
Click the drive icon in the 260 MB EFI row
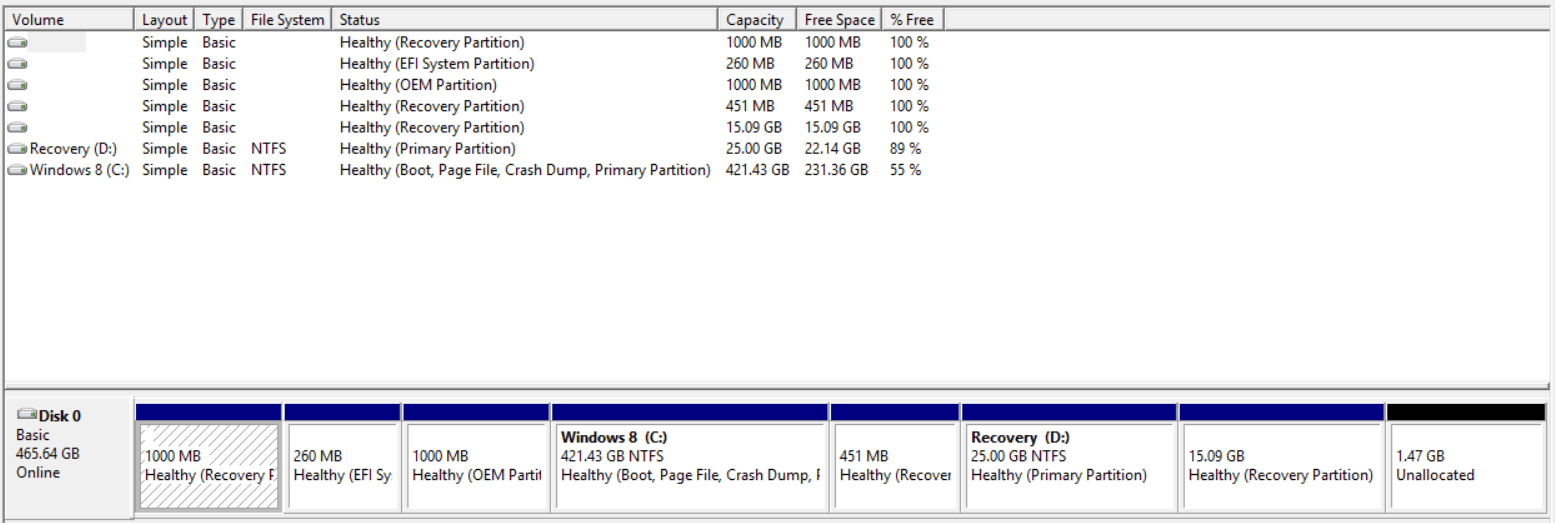[18, 64]
